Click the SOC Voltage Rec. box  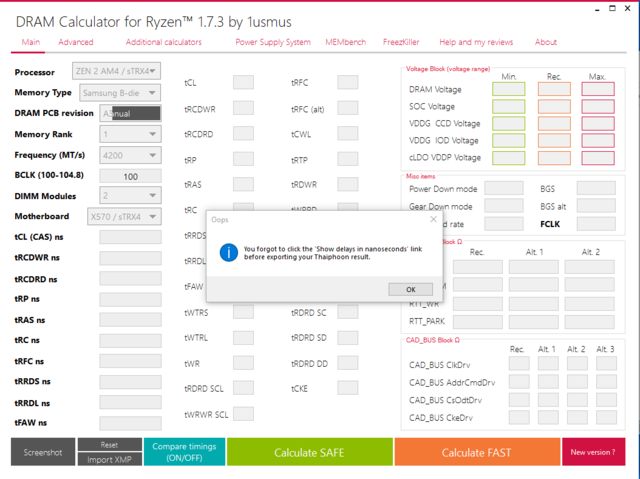coord(554,106)
